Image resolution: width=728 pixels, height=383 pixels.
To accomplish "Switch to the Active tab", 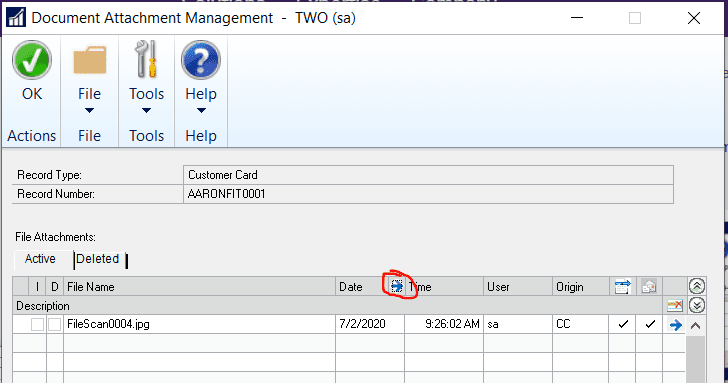I will coord(40,259).
